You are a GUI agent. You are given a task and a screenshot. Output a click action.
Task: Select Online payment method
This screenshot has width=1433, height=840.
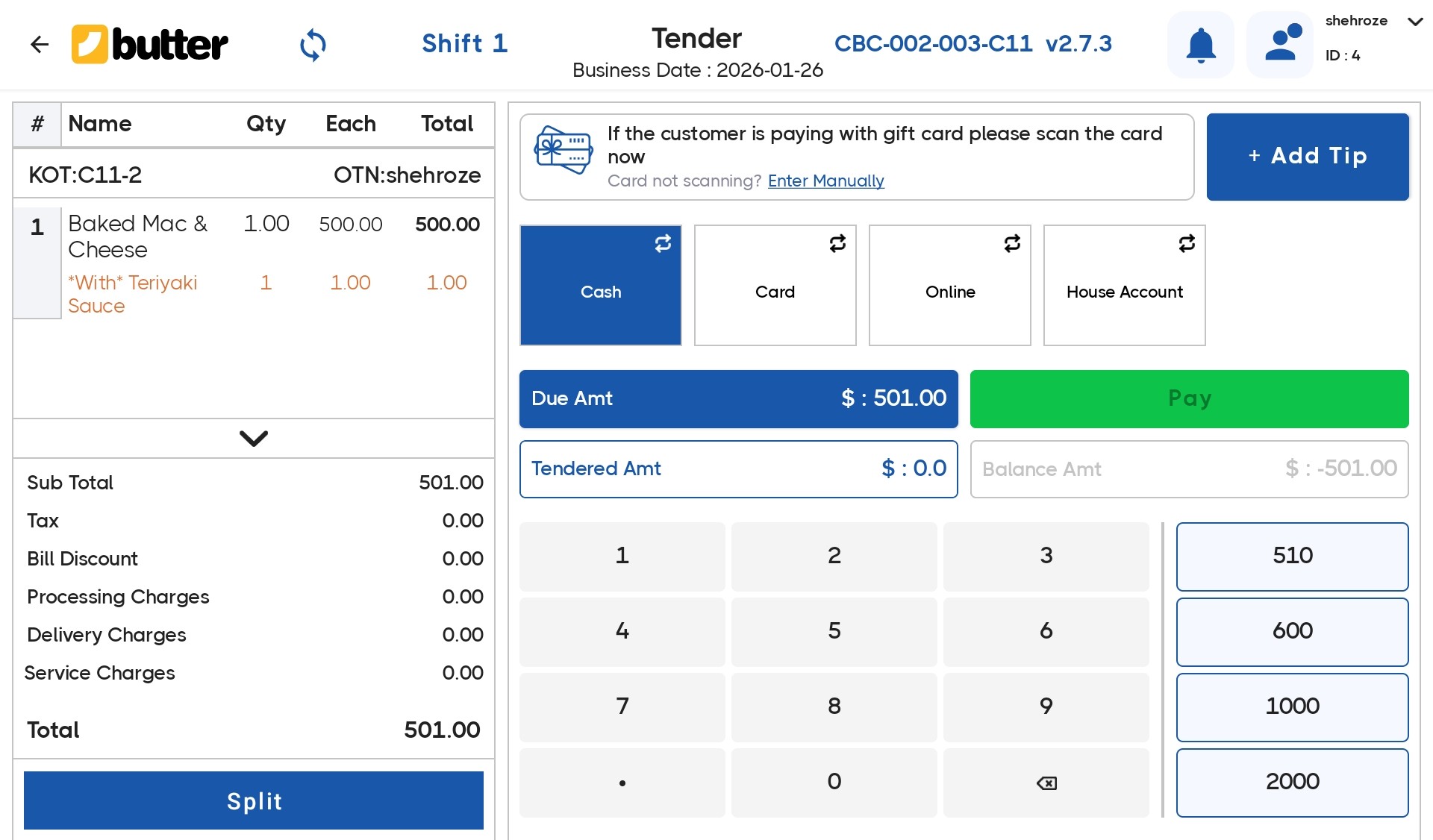coord(949,292)
